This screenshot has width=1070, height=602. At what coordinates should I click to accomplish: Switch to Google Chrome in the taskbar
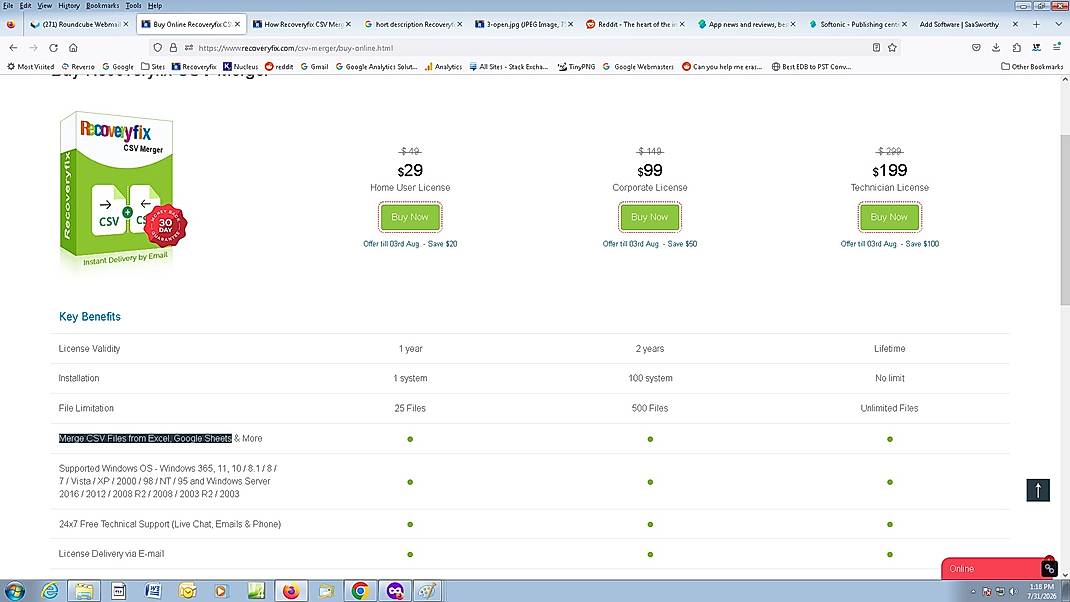(x=360, y=590)
